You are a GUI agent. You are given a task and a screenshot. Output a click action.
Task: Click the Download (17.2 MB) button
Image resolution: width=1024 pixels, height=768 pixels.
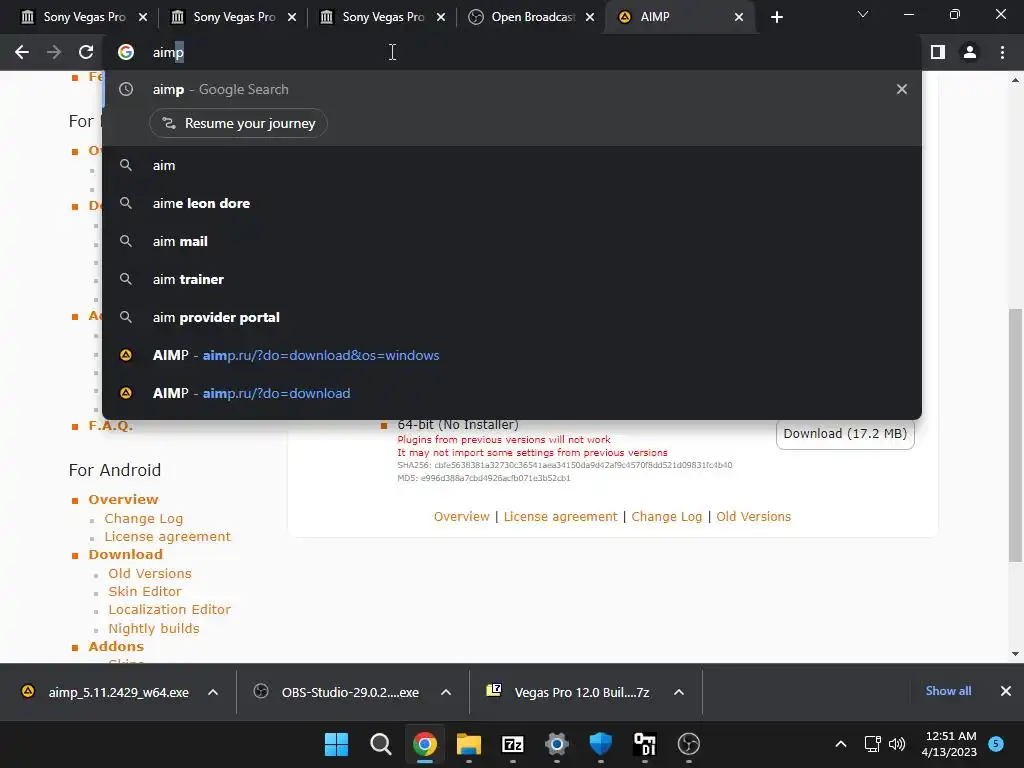click(x=845, y=434)
